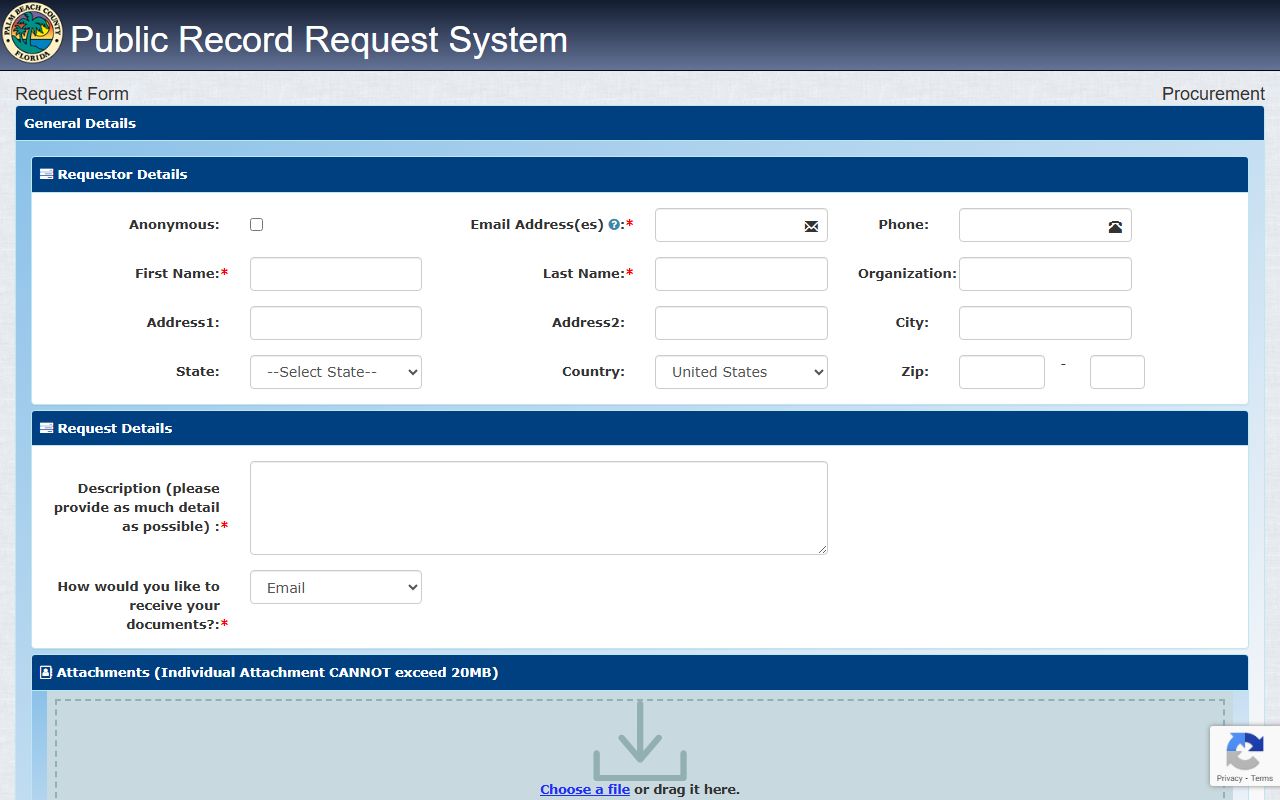Viewport: 1280px width, 800px height.
Task: Click the telephone icon in Phone field
Action: [x=1115, y=226]
